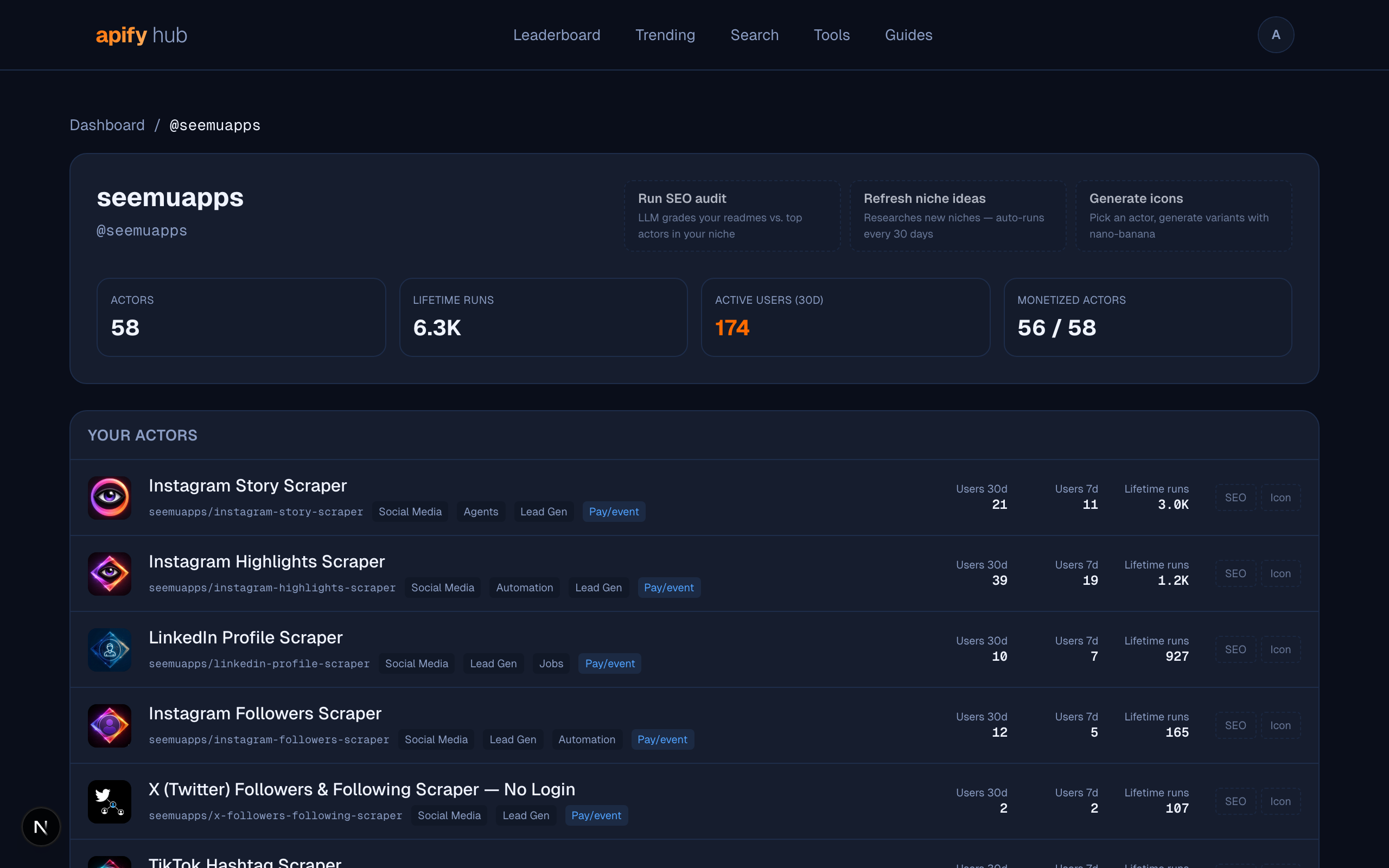Open the Instagram Followers Scraper title
The height and width of the screenshot is (868, 1389).
click(x=265, y=713)
